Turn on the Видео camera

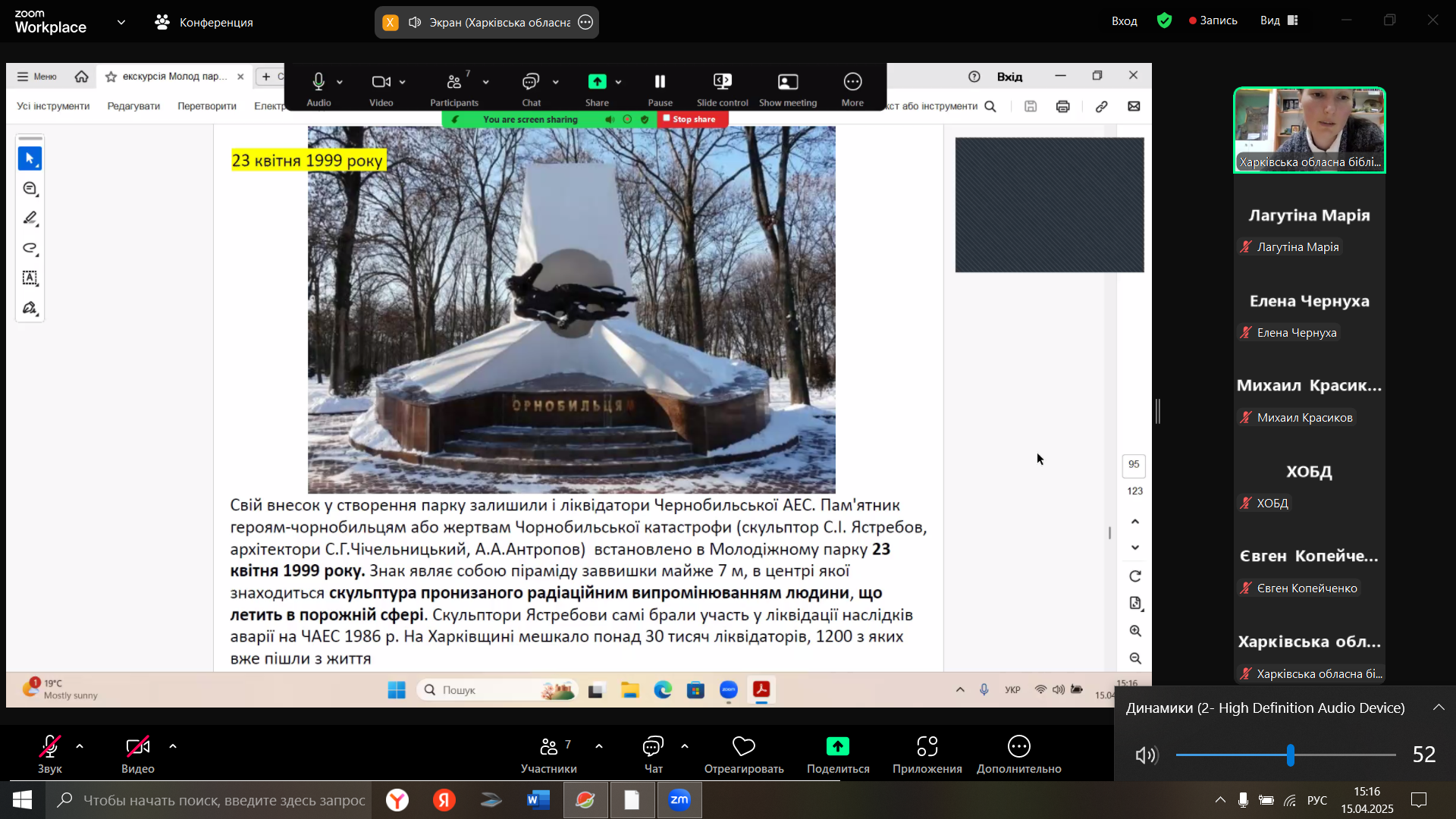(137, 747)
